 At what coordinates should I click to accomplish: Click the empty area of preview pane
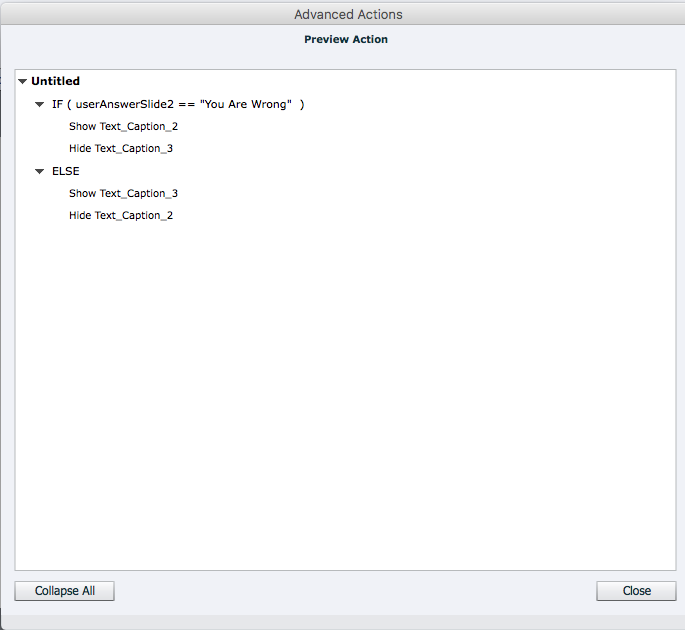tap(345, 400)
